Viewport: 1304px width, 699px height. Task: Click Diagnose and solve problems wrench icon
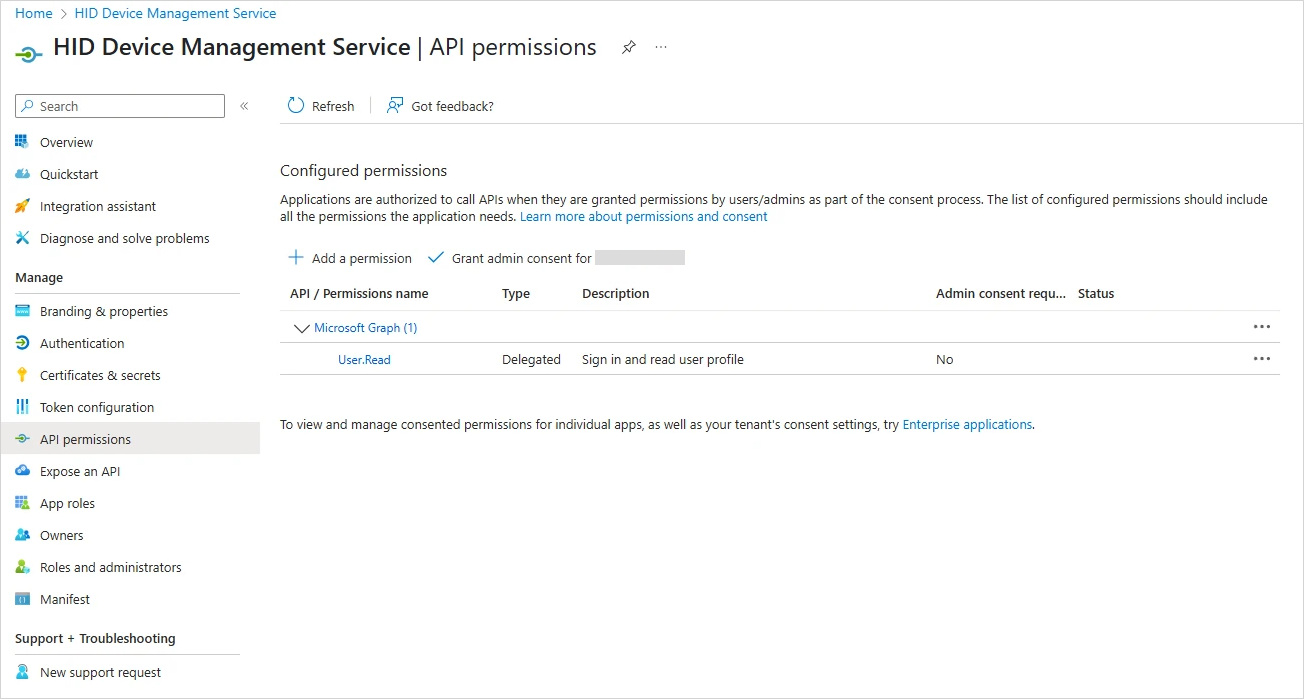[22, 238]
